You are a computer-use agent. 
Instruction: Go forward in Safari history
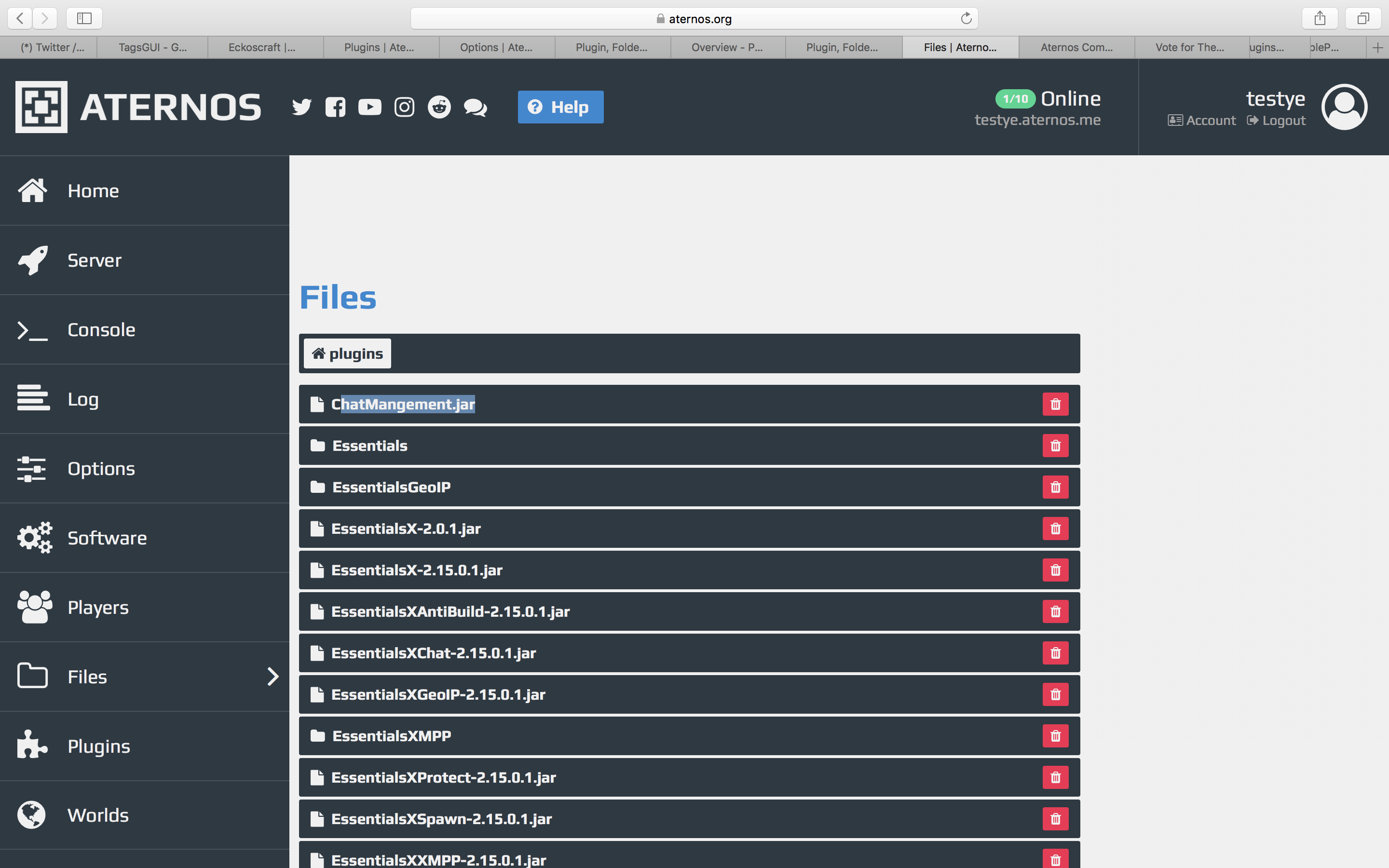(45, 18)
